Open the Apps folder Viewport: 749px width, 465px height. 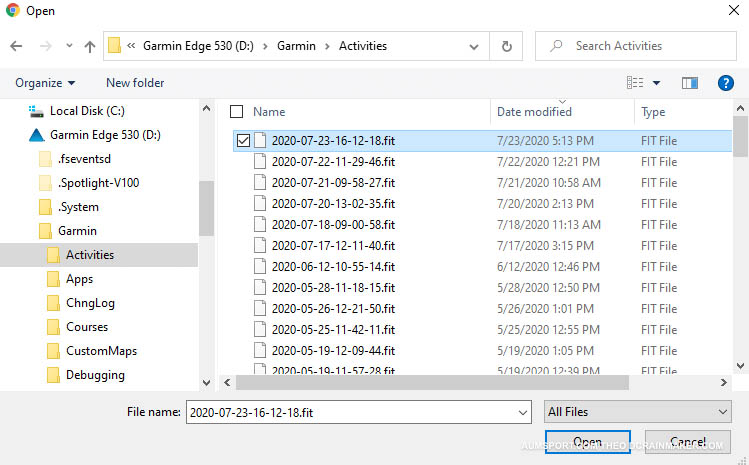pyautogui.click(x=79, y=279)
